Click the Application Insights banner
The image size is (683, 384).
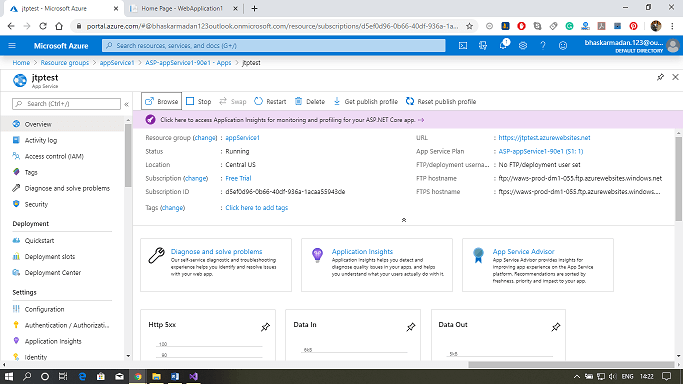pos(404,120)
